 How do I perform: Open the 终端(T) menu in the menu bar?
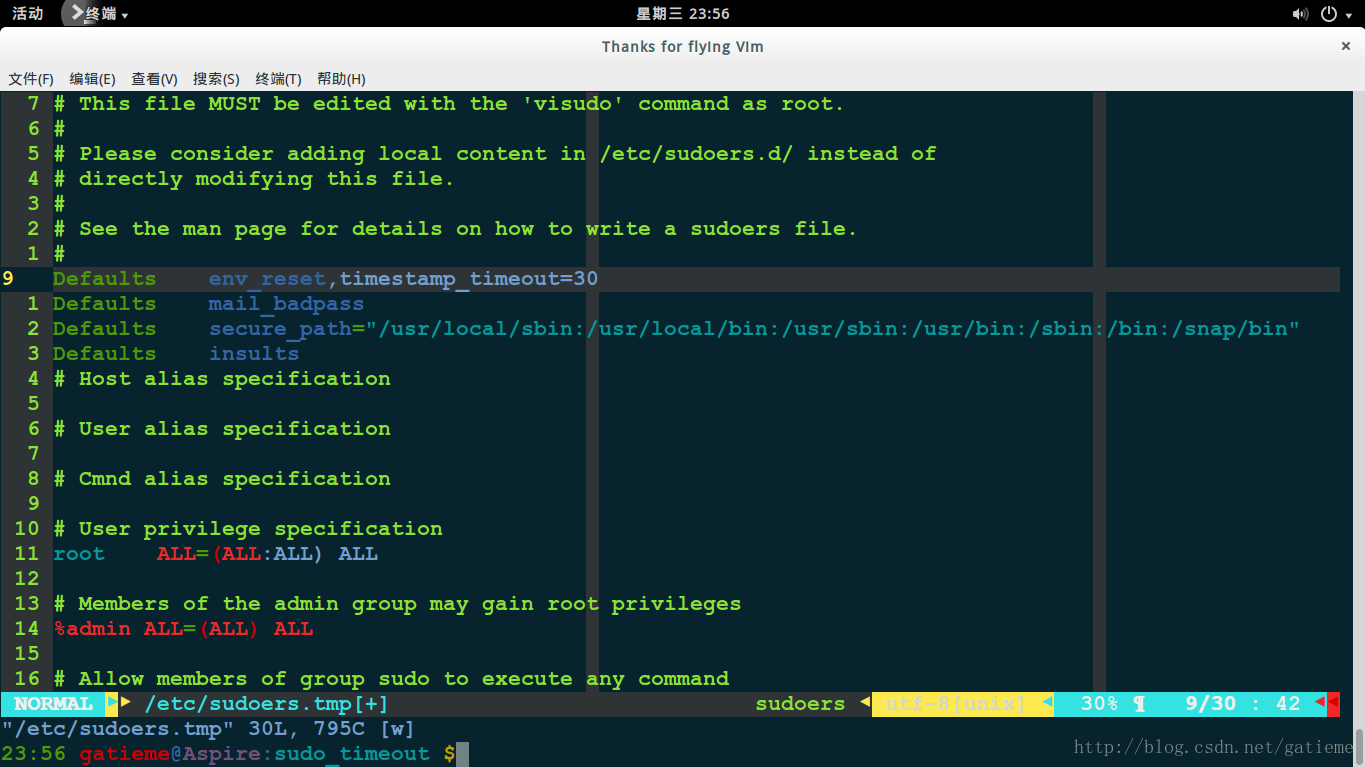click(278, 79)
